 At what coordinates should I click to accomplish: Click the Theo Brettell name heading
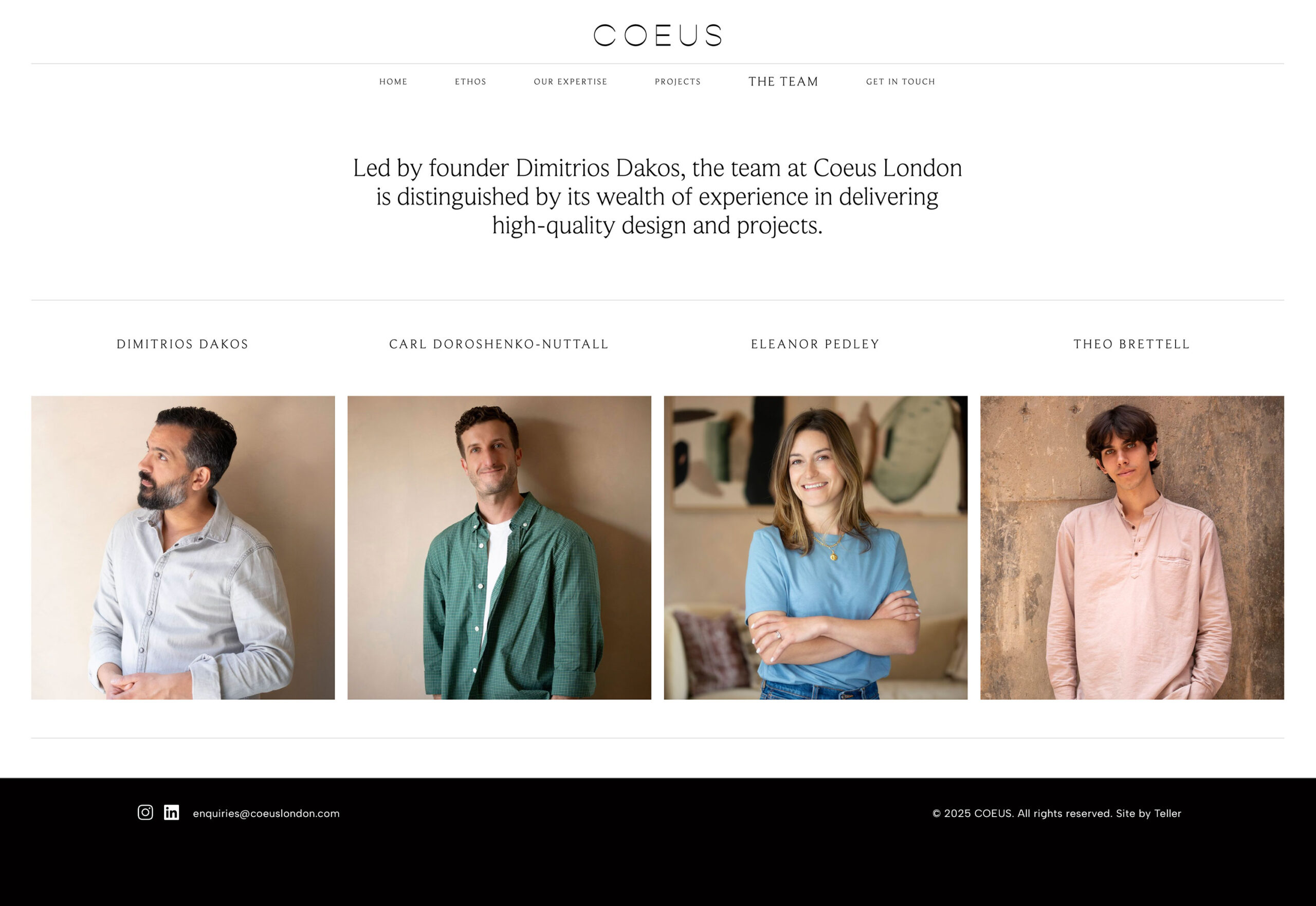(x=1132, y=344)
